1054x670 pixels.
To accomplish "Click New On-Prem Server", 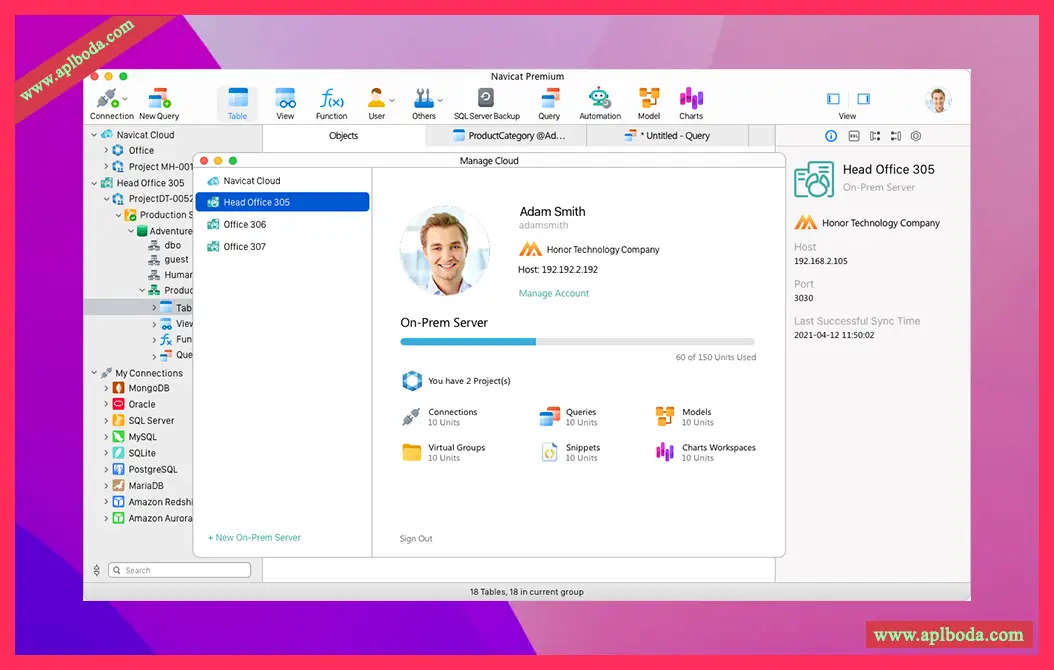I will (254, 538).
